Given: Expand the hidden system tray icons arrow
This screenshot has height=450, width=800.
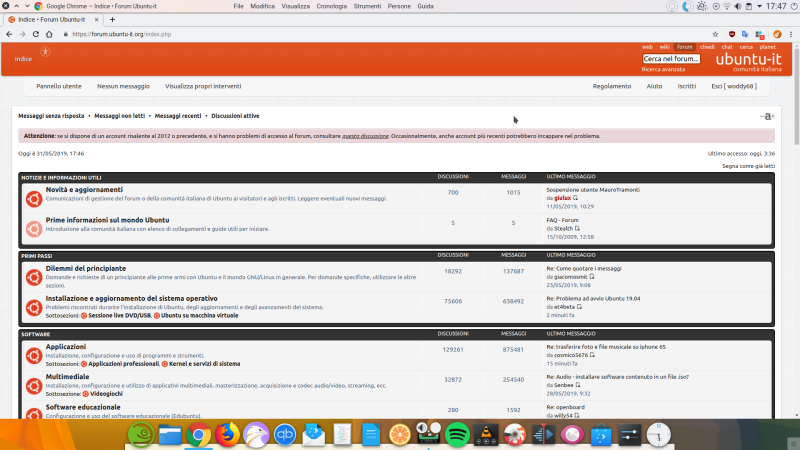Looking at the screenshot, I should pyautogui.click(x=759, y=6).
